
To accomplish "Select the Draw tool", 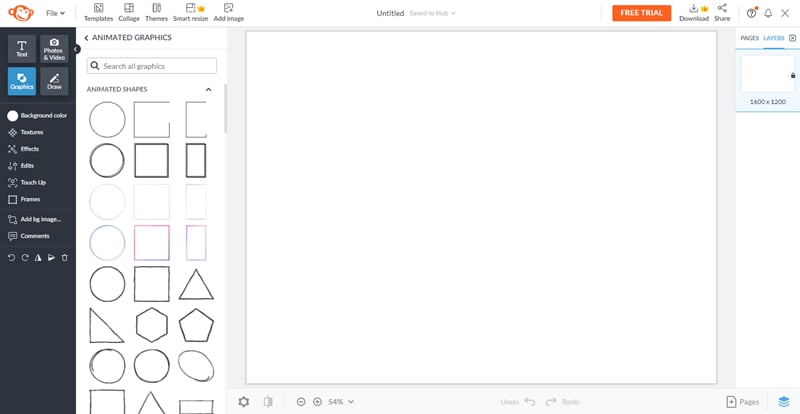I will [x=54, y=81].
